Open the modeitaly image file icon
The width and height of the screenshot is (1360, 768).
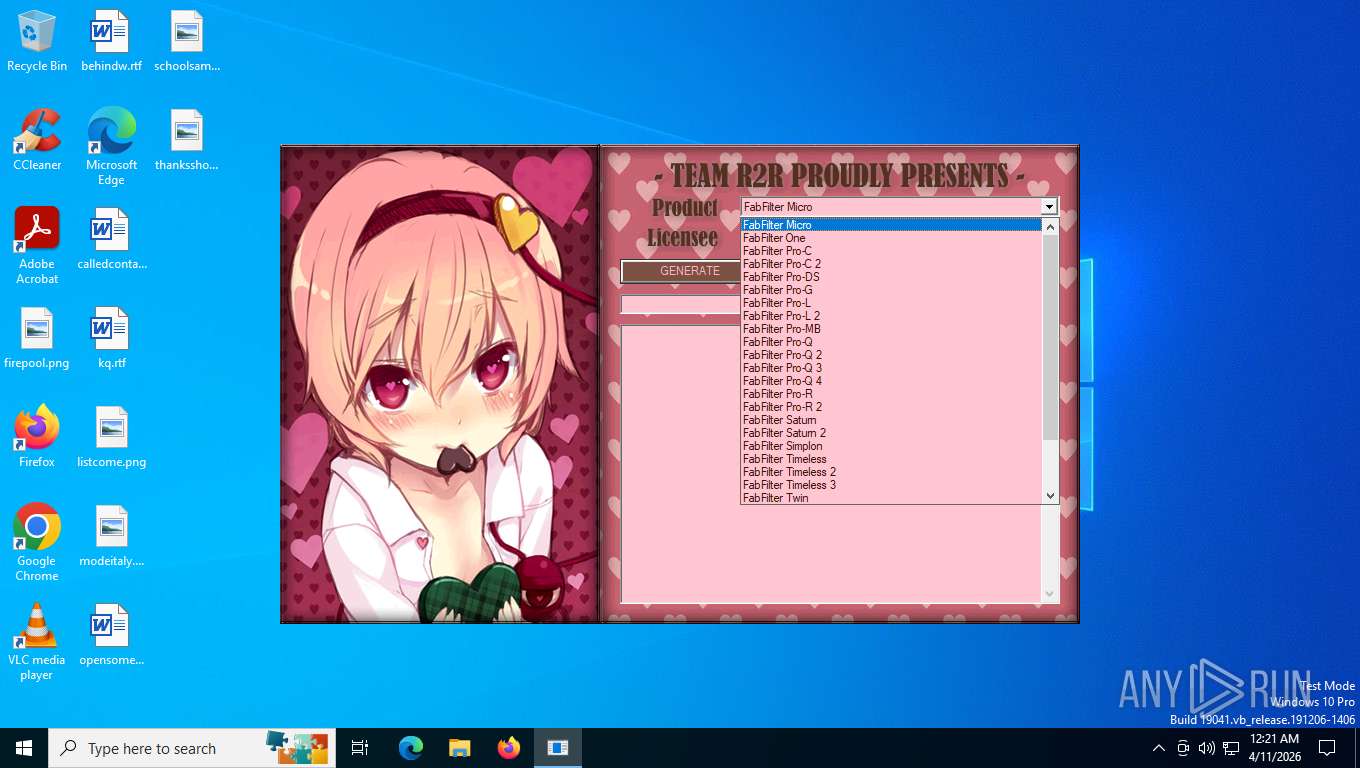click(111, 536)
